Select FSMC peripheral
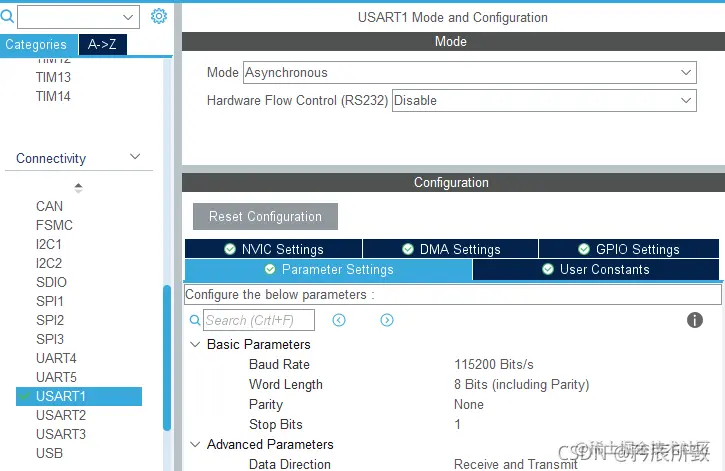Viewport: 725px width, 471px height. click(54, 225)
